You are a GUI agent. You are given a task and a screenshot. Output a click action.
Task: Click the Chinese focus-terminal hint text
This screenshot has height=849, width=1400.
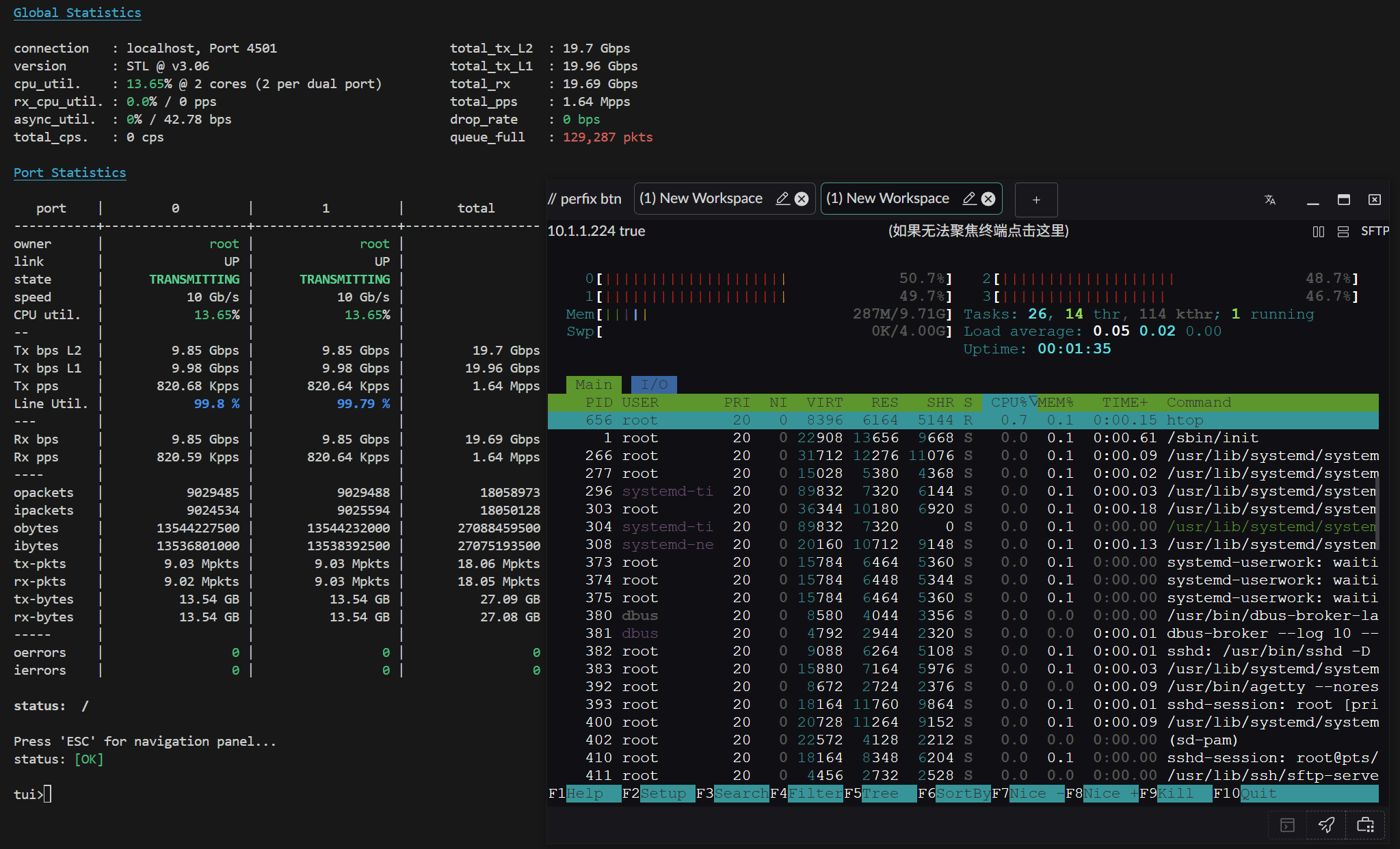point(978,231)
